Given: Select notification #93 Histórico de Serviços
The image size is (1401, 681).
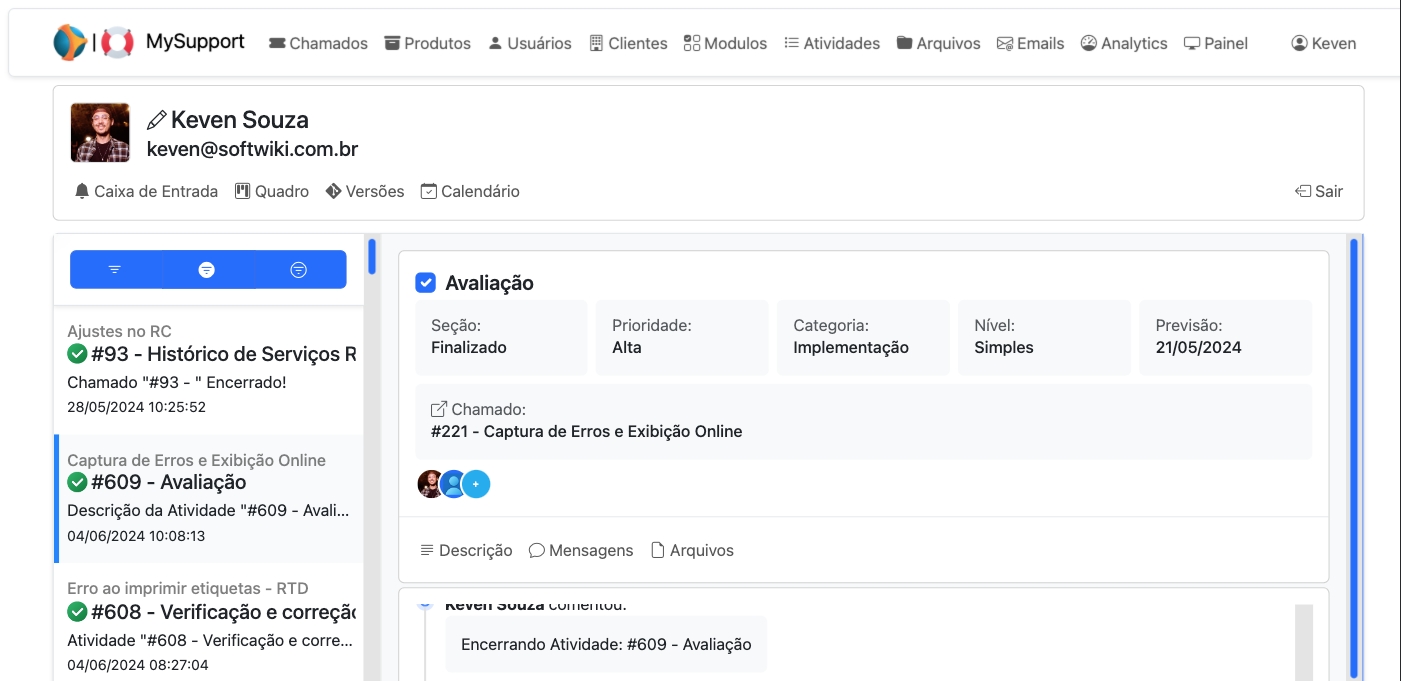Looking at the screenshot, I should click(x=210, y=368).
